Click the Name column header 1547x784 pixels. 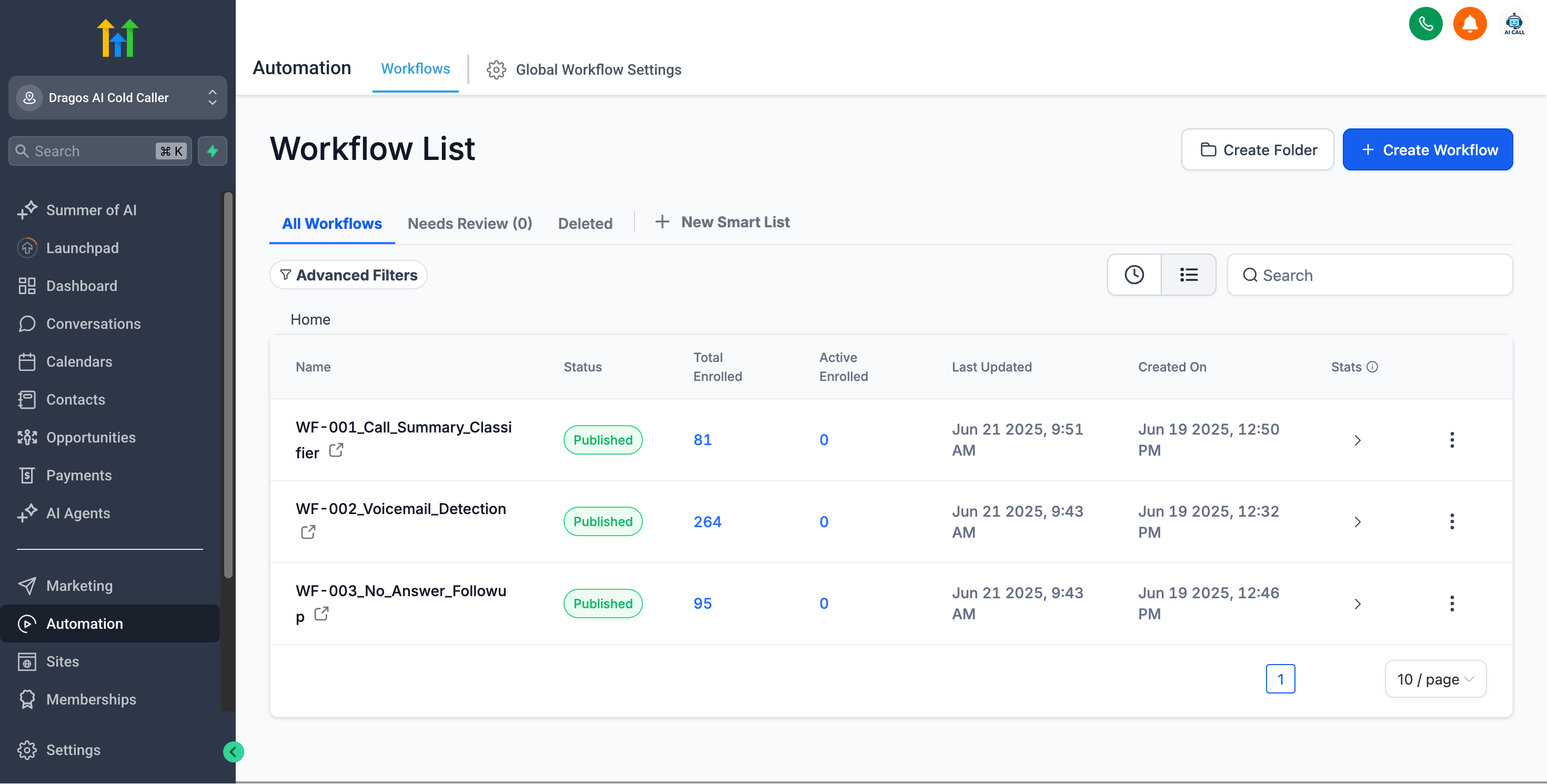pos(313,367)
